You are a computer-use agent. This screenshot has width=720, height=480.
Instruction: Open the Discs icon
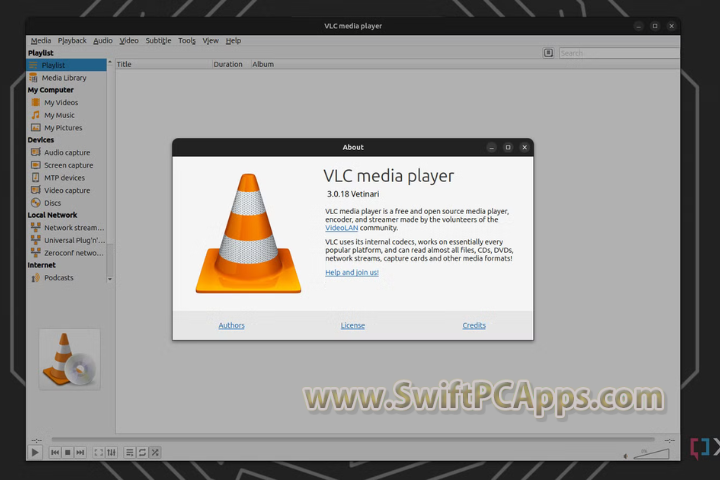click(x=35, y=203)
